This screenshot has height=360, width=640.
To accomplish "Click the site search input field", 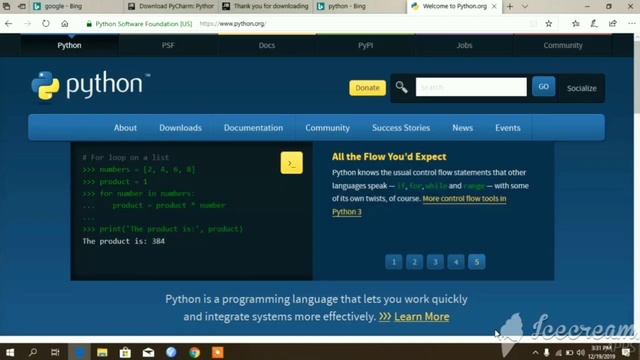I will [471, 87].
